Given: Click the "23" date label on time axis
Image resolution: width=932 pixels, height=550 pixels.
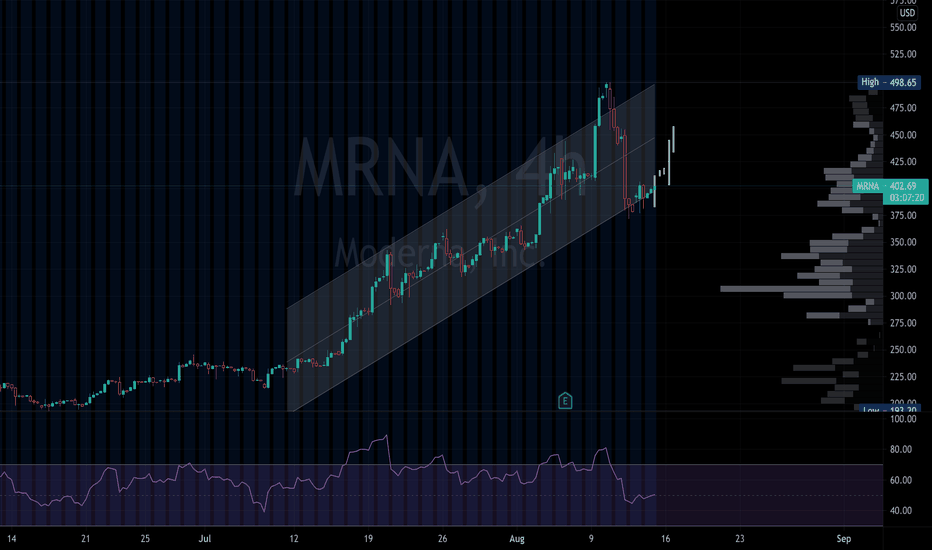Looking at the screenshot, I should click(739, 539).
